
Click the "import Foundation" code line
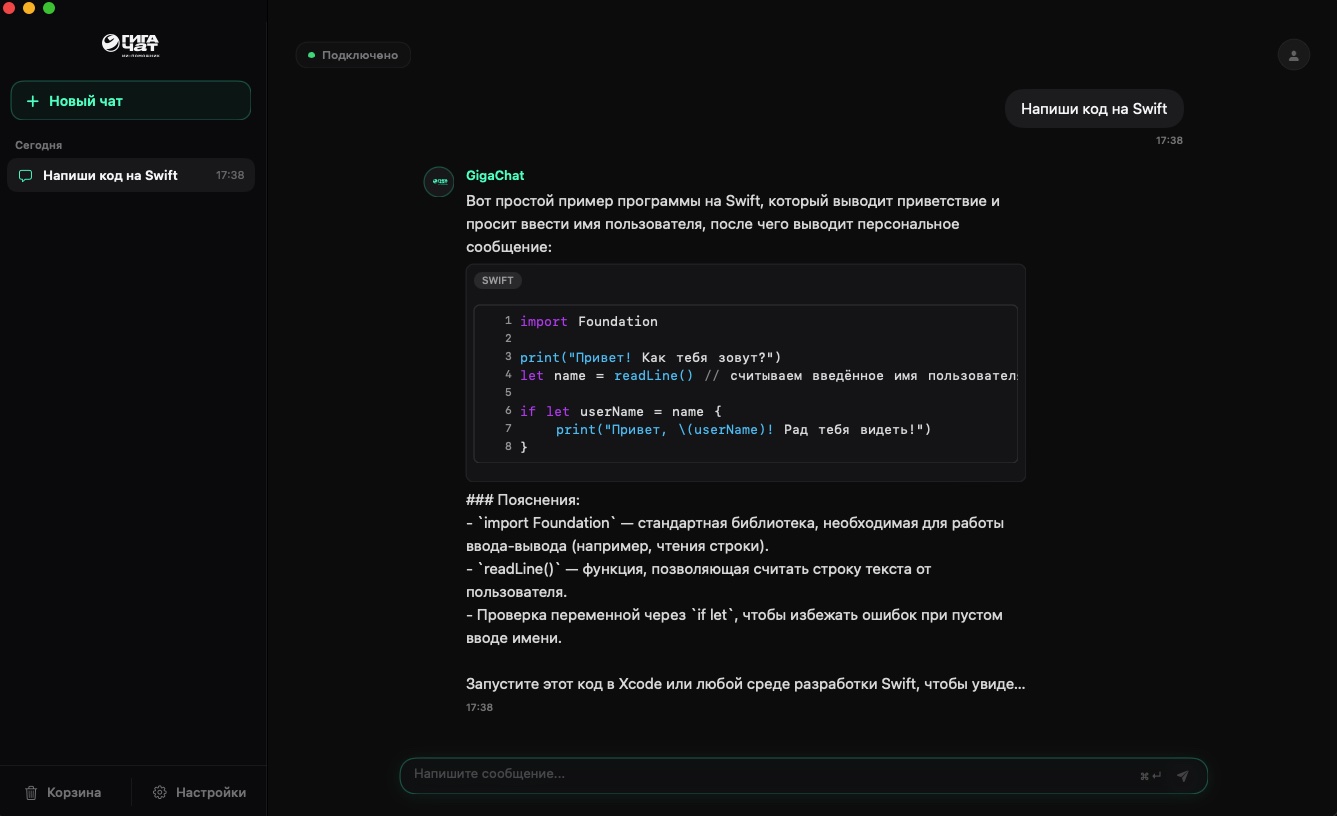tap(589, 321)
